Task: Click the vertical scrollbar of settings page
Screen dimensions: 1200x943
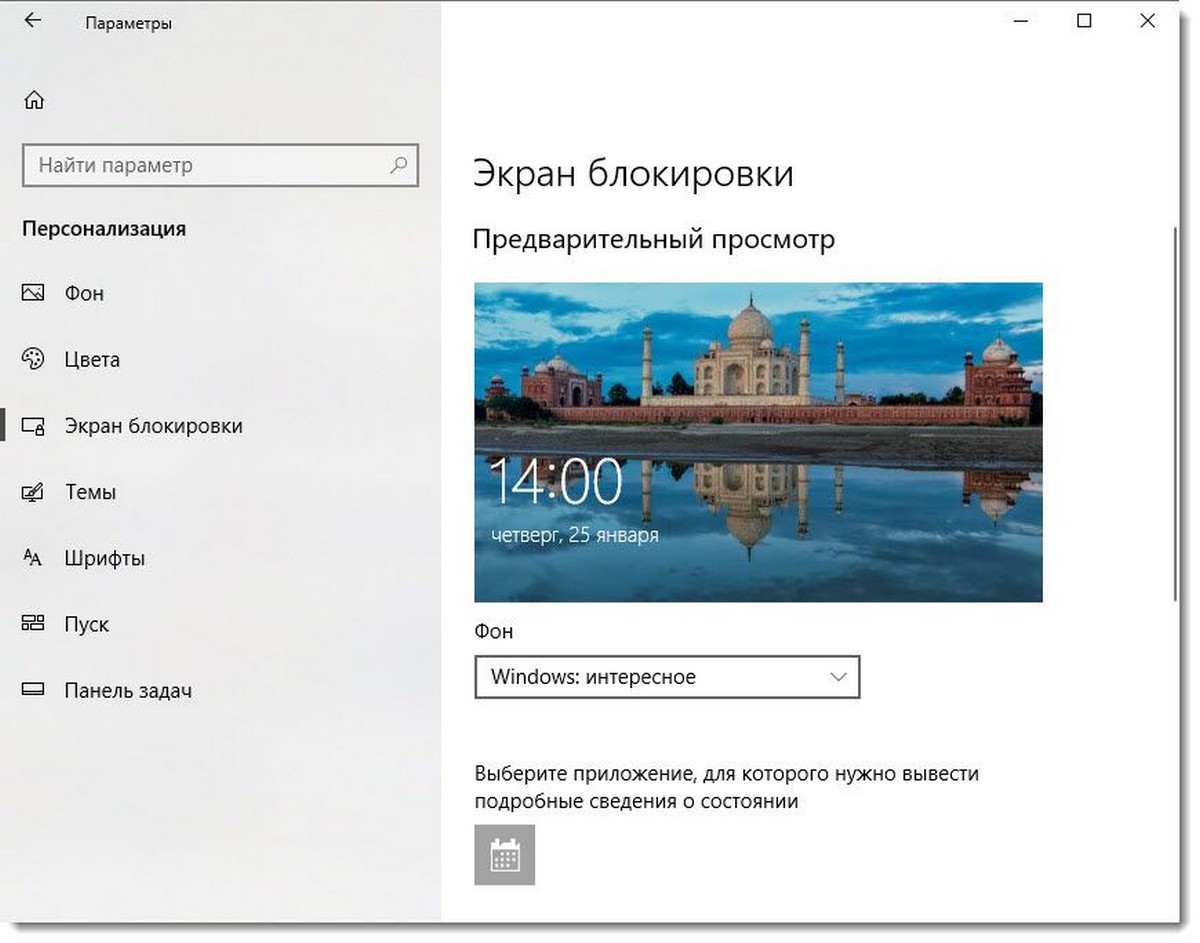Action: tap(1176, 414)
